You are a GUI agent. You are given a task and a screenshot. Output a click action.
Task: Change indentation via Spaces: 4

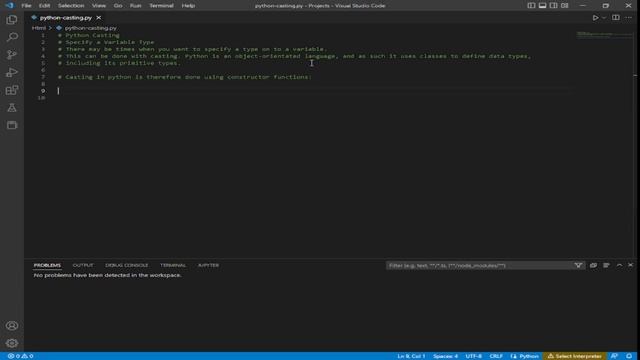[x=445, y=356]
